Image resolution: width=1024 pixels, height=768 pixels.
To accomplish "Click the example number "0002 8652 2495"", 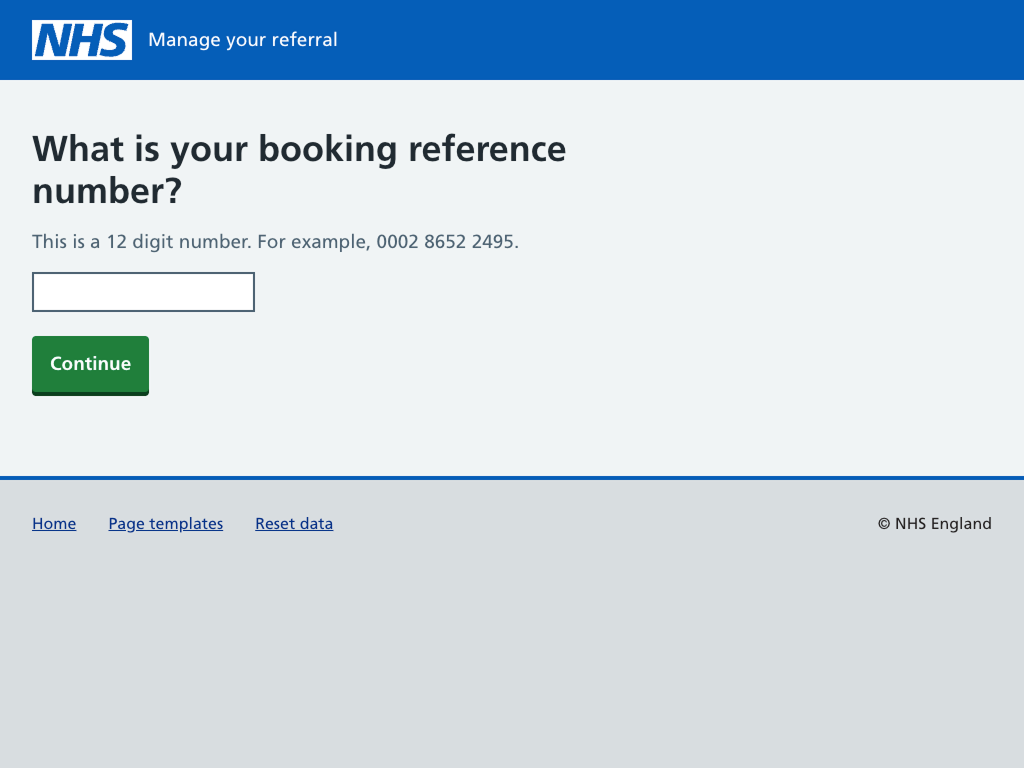I will click(x=446, y=242).
